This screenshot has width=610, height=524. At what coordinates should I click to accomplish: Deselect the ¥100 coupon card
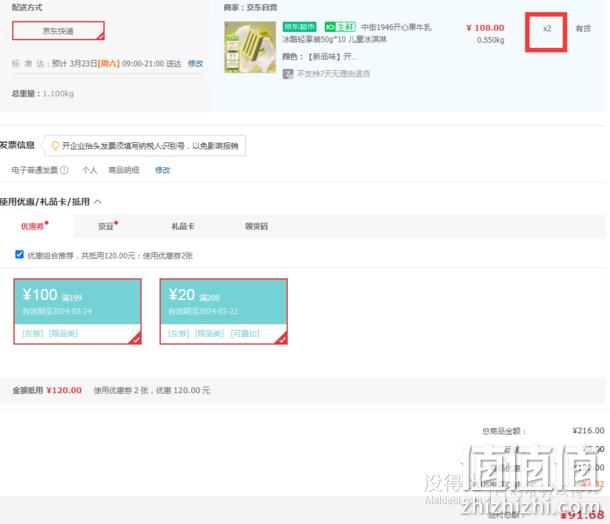point(77,311)
